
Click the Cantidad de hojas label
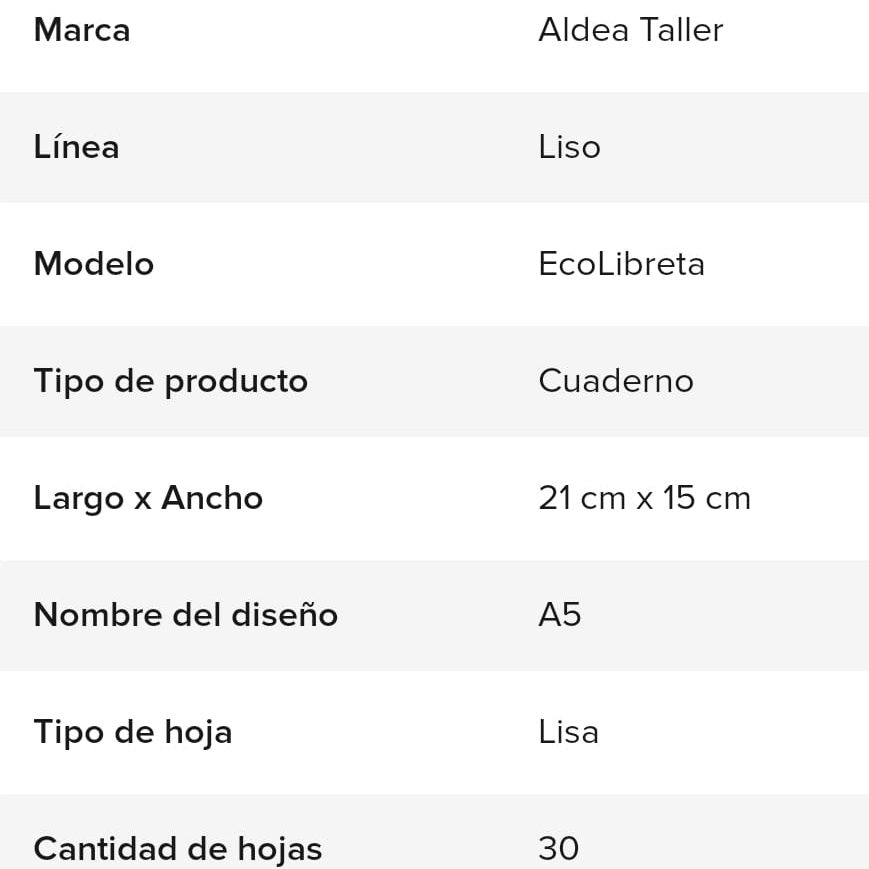point(178,849)
